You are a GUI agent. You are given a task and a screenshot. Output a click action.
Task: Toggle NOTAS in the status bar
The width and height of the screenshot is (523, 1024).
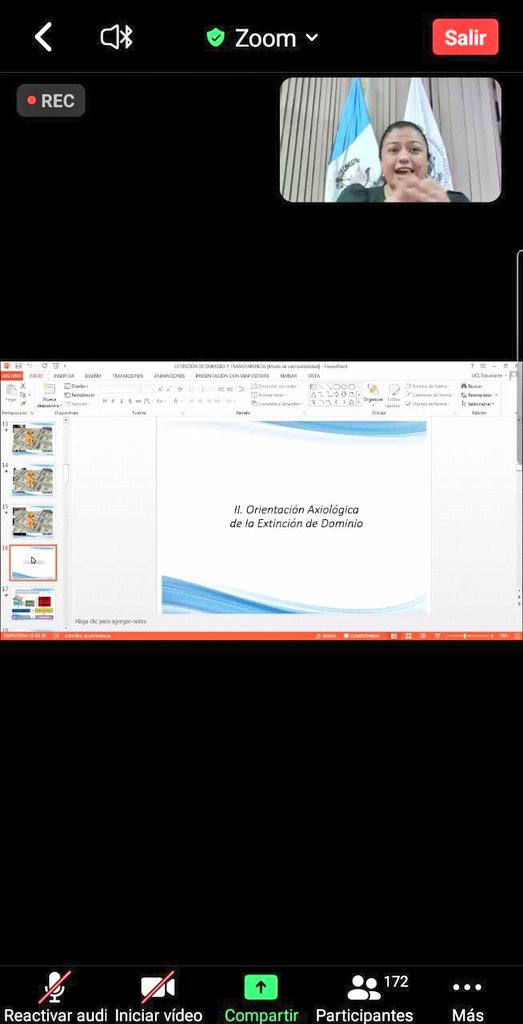[325, 635]
